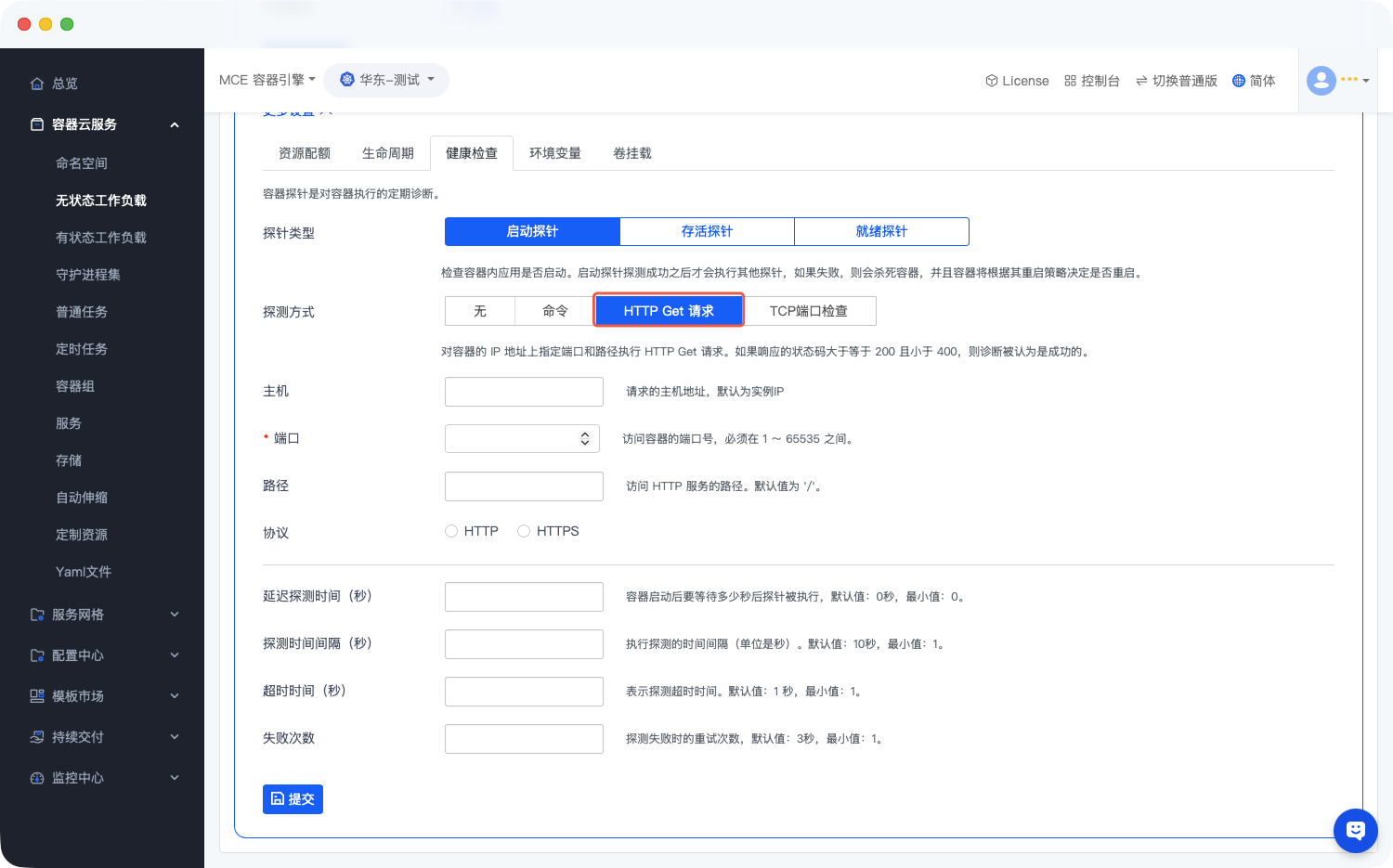Click the 监控中心 dashboard icon
1393x868 pixels.
point(37,778)
